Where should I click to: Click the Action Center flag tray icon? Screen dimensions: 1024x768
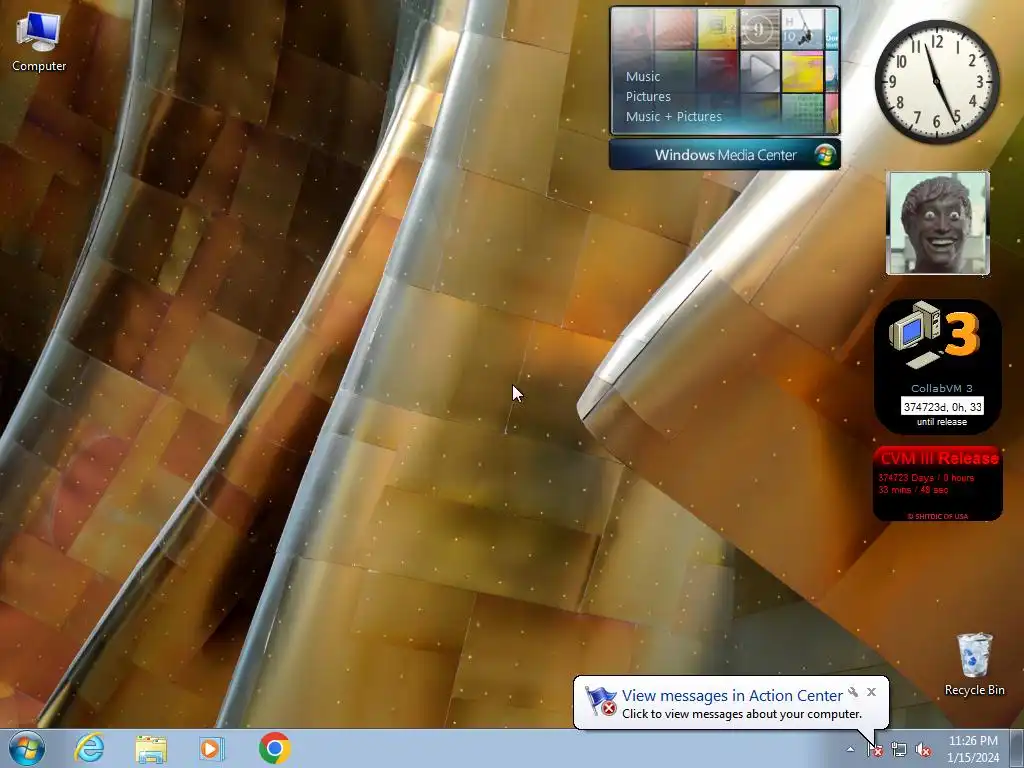pyautogui.click(x=875, y=750)
